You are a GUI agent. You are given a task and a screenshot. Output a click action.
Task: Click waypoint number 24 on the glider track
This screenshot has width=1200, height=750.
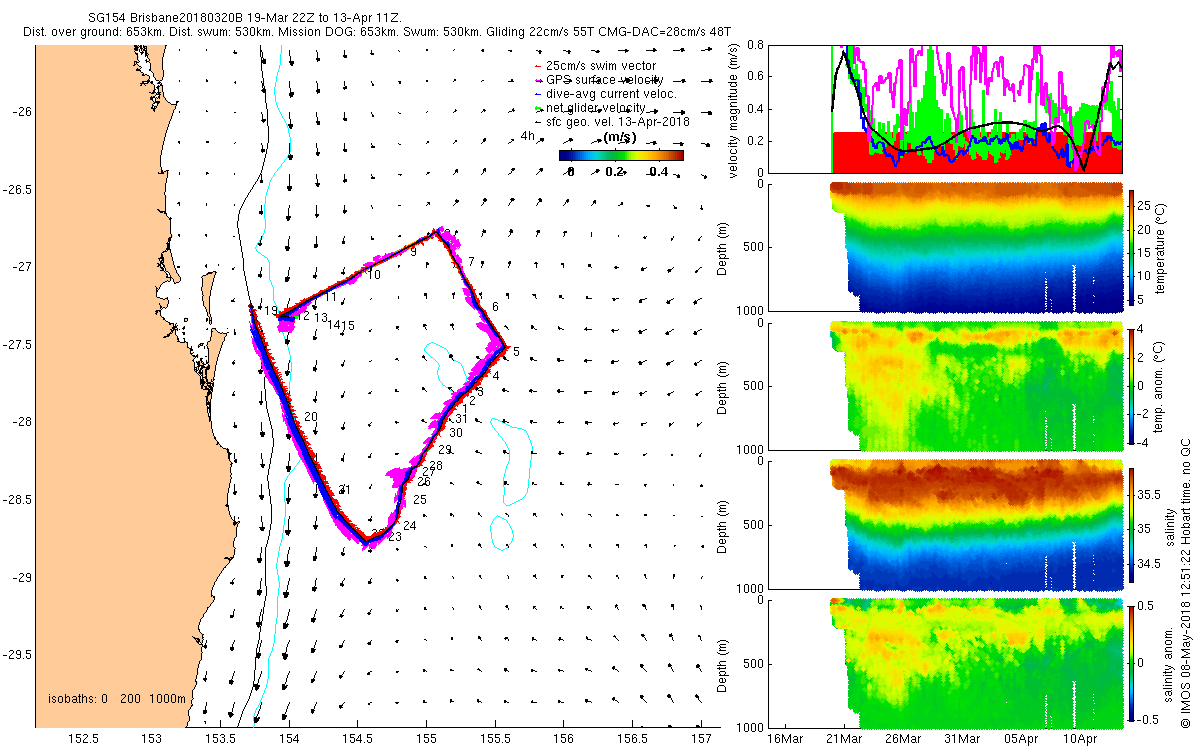[x=410, y=526]
